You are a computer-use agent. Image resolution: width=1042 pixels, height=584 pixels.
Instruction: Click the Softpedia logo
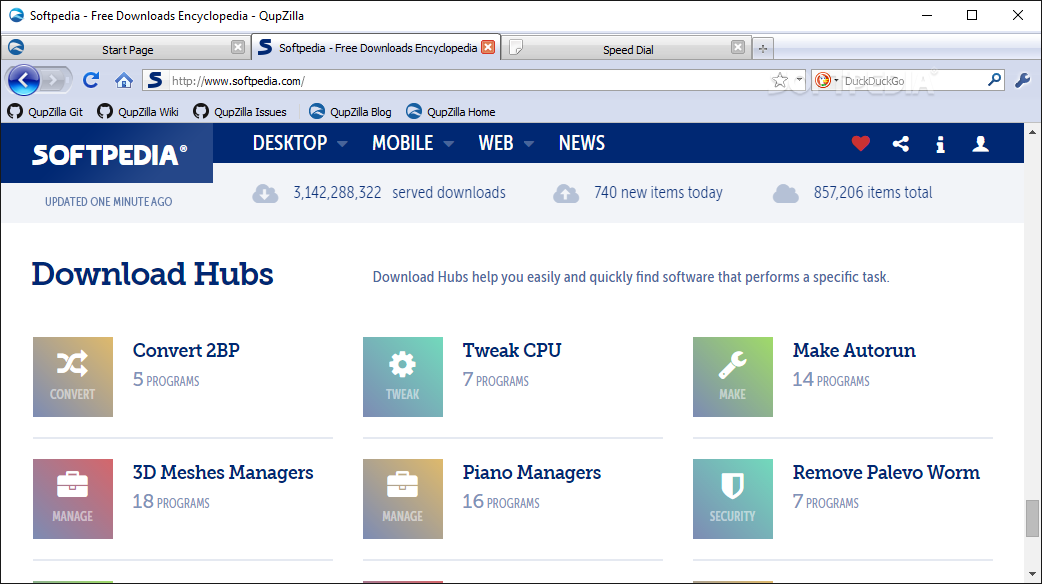click(109, 155)
